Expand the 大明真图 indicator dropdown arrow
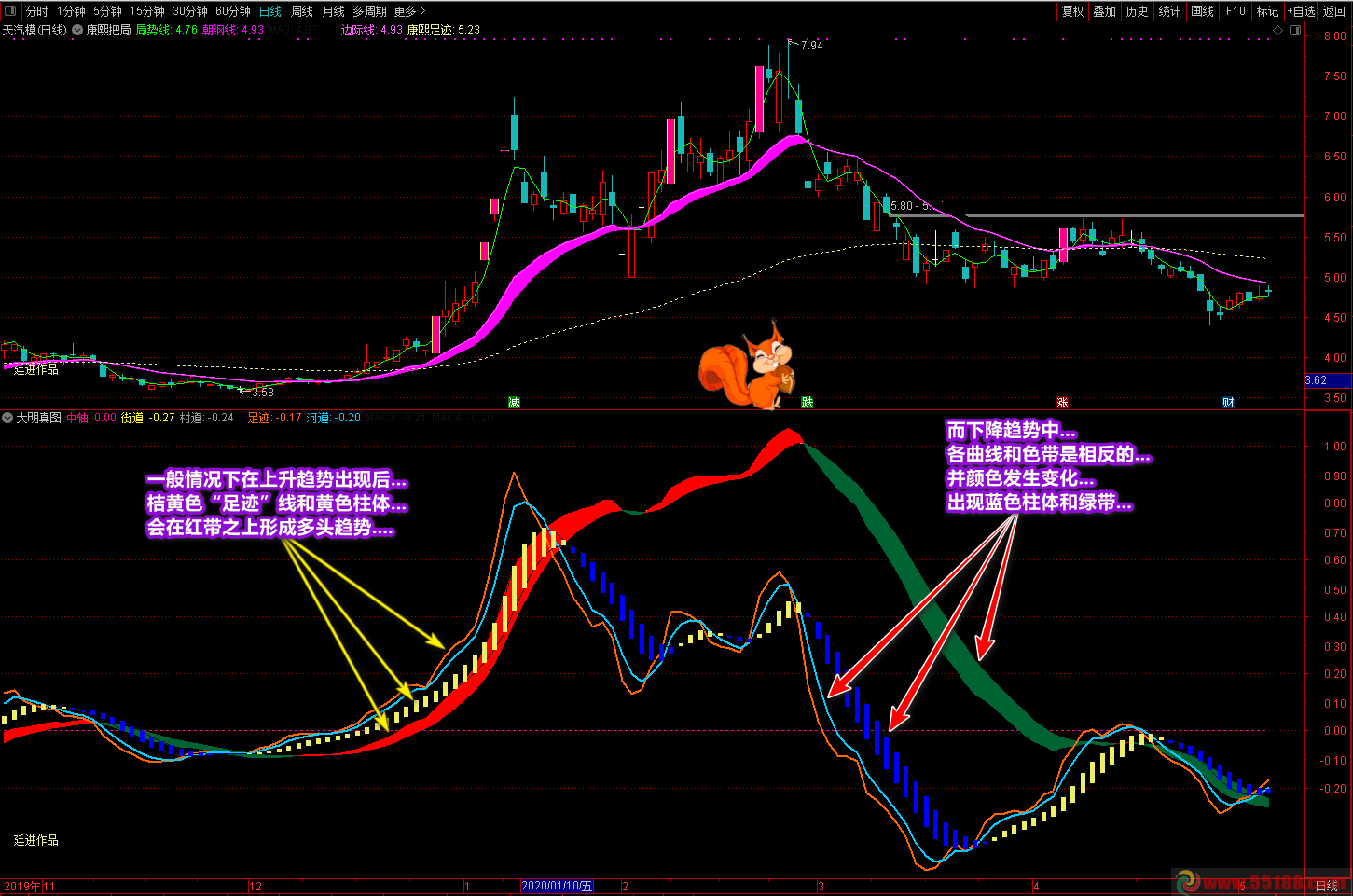The width and height of the screenshot is (1353, 896). coord(7,418)
